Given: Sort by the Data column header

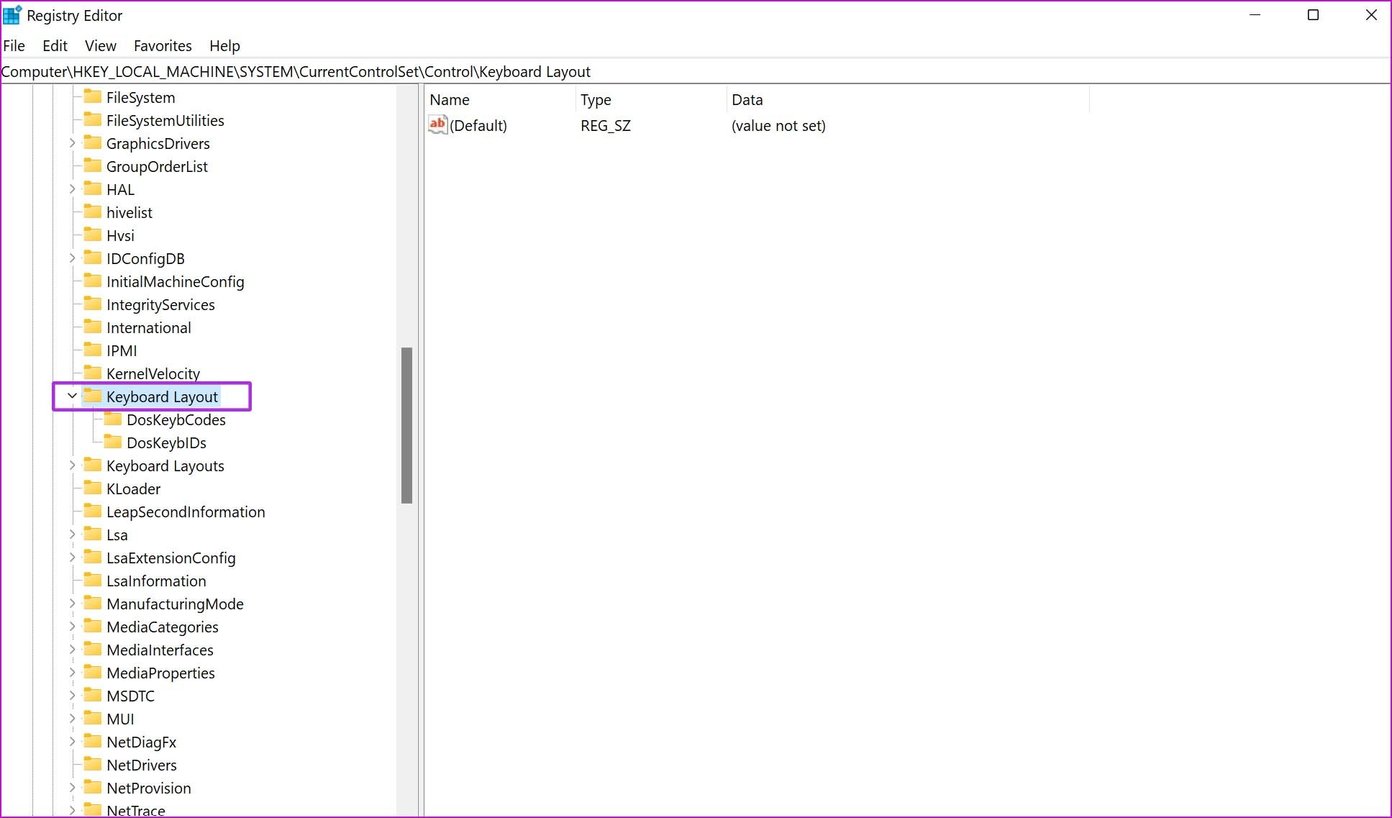Looking at the screenshot, I should coord(908,100).
